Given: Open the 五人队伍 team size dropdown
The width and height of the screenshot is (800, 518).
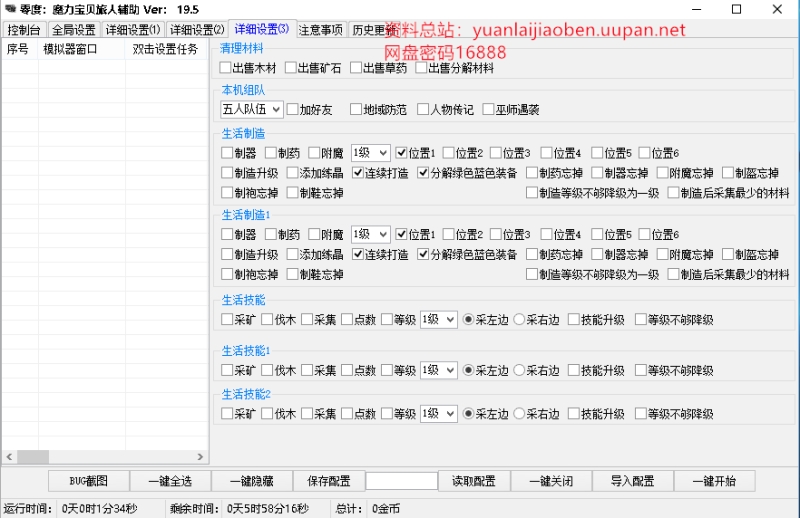Looking at the screenshot, I should (252, 109).
